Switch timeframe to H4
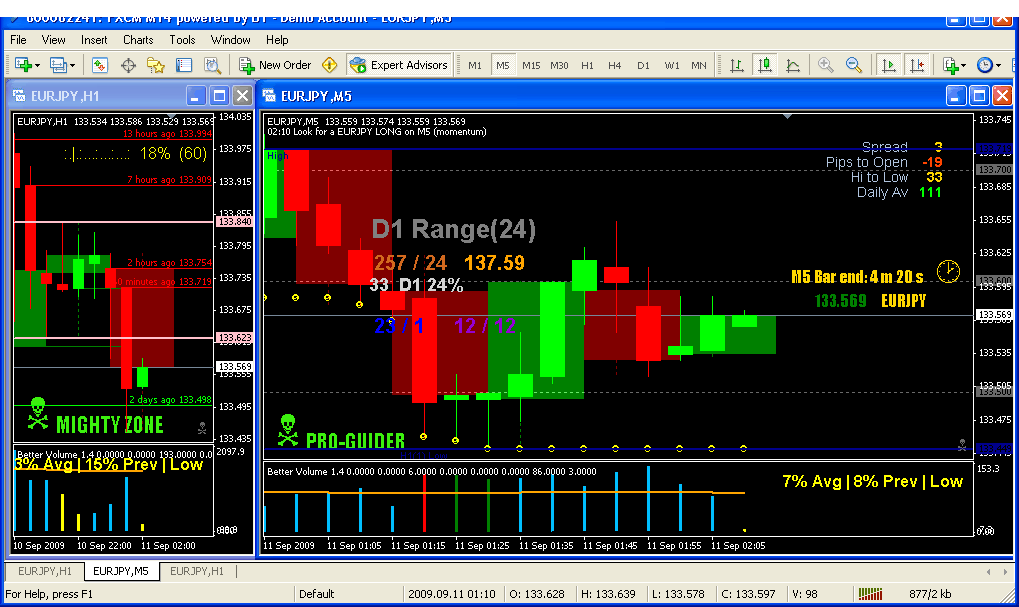 tap(615, 66)
